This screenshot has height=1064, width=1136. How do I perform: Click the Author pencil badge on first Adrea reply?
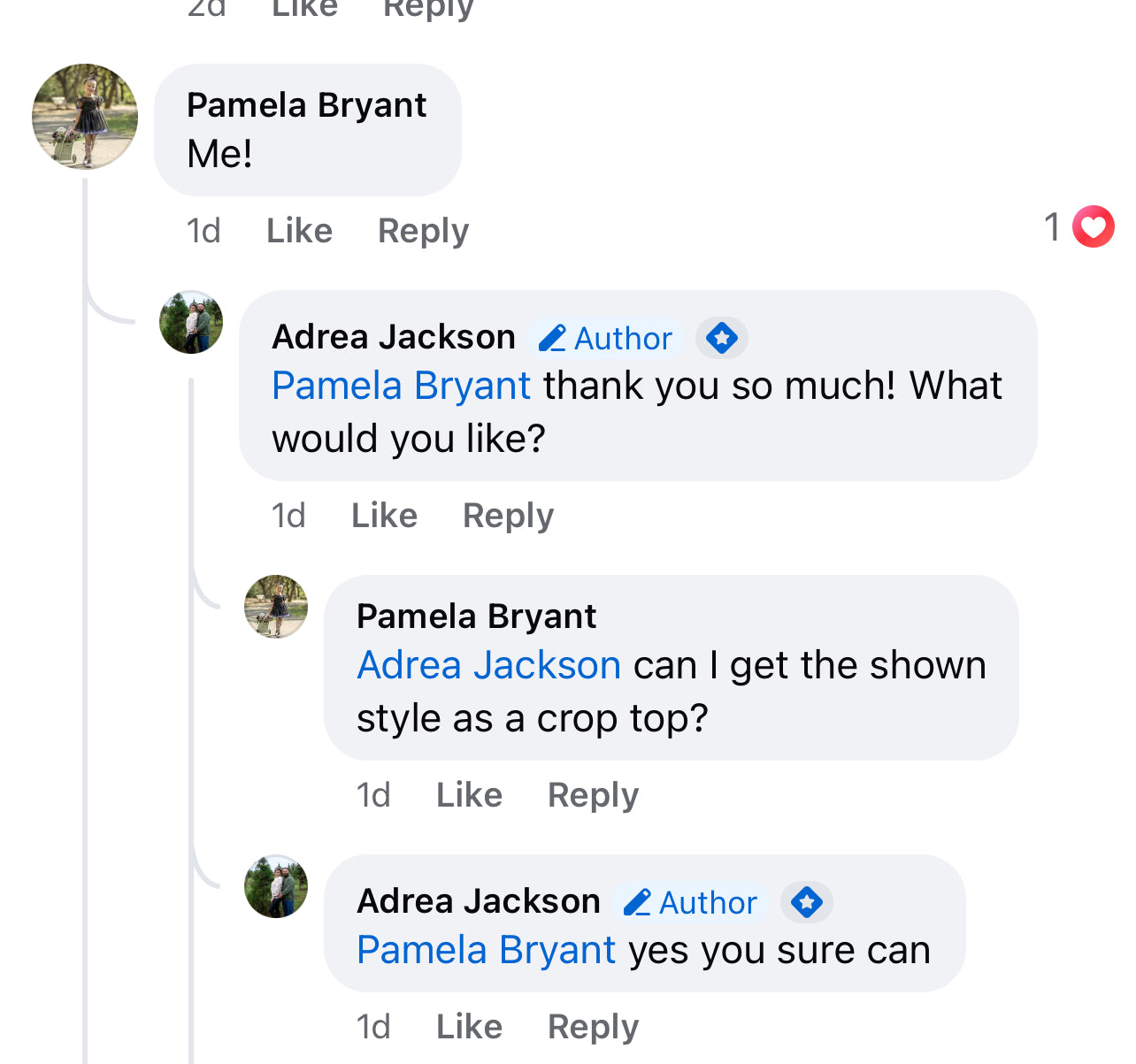(606, 338)
